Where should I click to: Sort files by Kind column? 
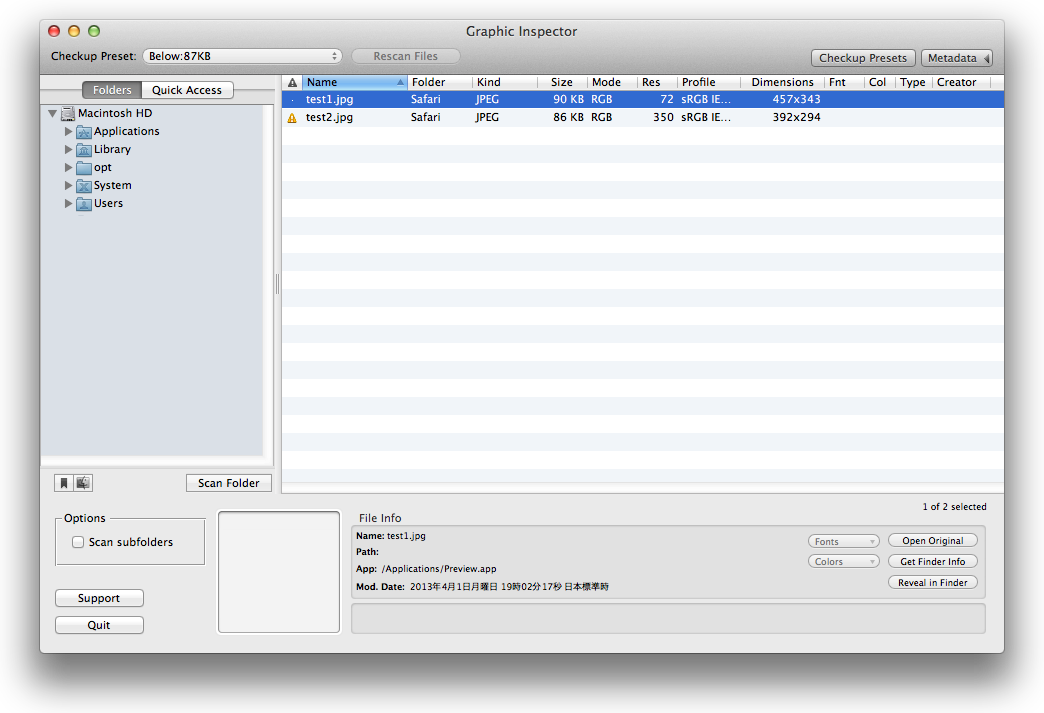(505, 82)
